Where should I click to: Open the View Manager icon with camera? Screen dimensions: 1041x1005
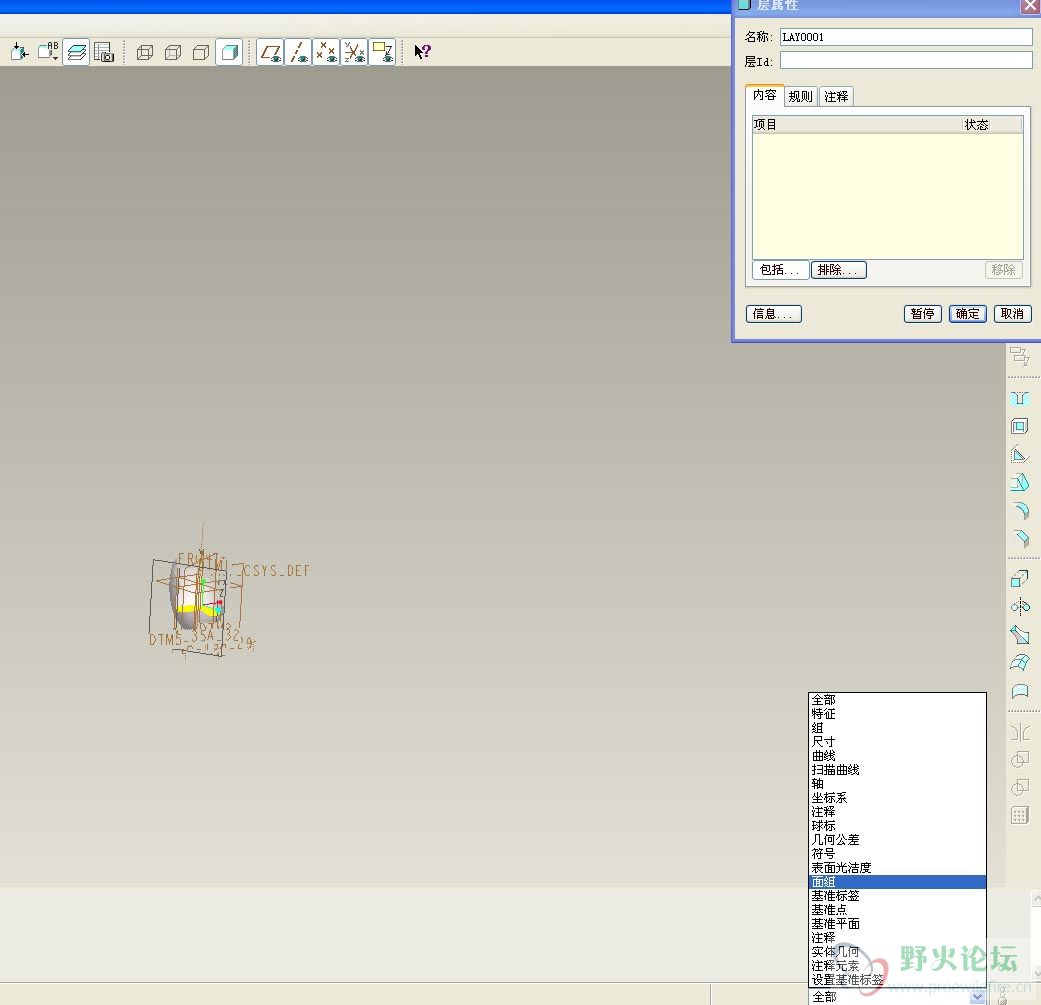click(104, 52)
